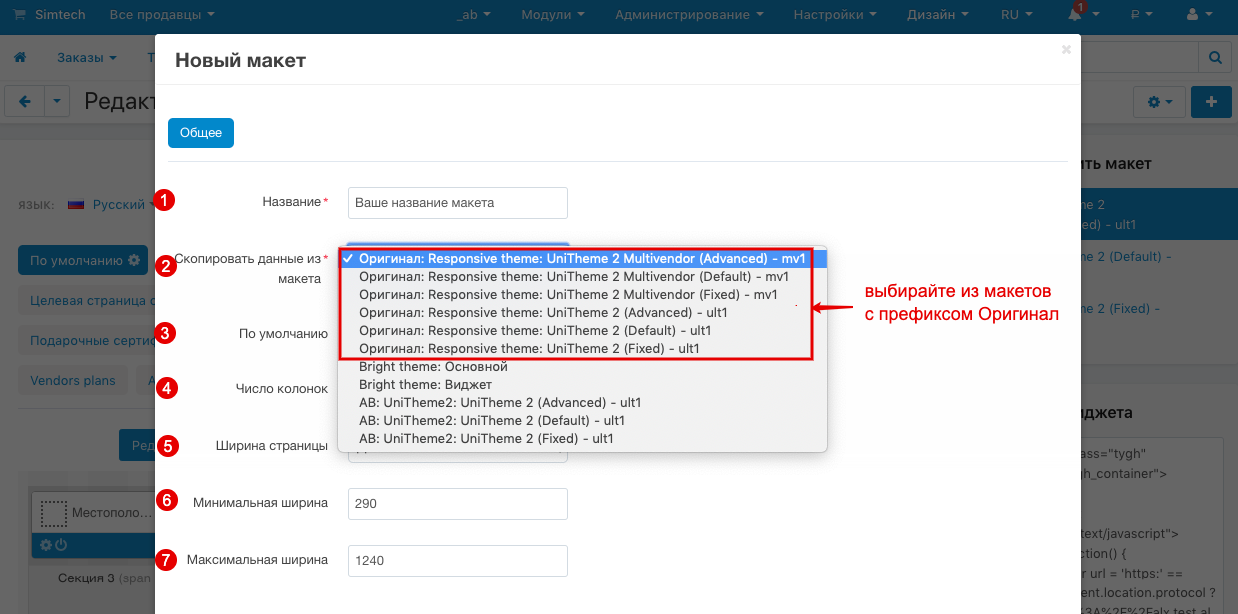Choose Оригинал UniTheme 2 (Fixed) - ult1 option
The image size is (1238, 614).
(528, 349)
